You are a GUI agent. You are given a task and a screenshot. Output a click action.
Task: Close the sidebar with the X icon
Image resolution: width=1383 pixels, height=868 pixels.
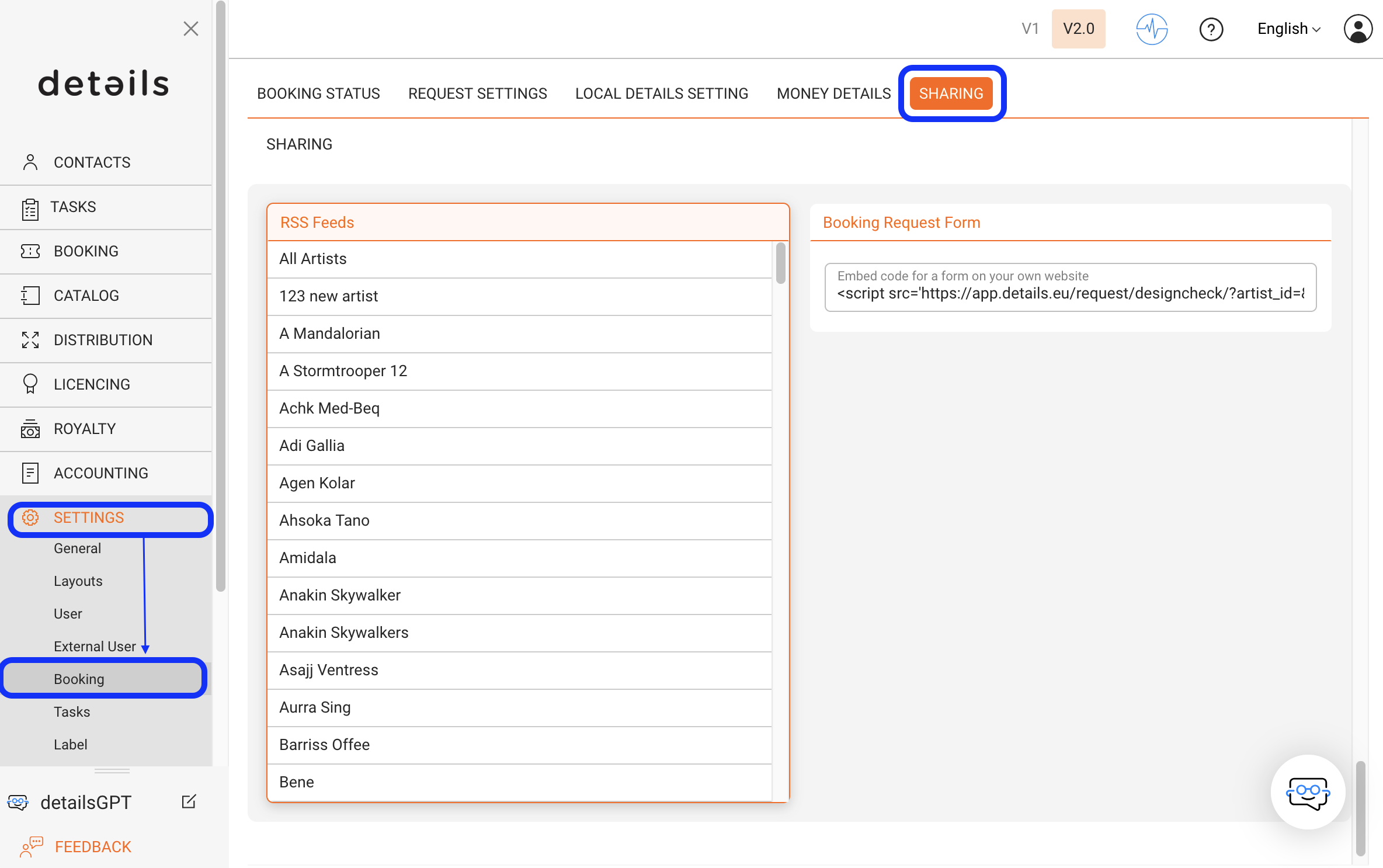[x=190, y=29]
